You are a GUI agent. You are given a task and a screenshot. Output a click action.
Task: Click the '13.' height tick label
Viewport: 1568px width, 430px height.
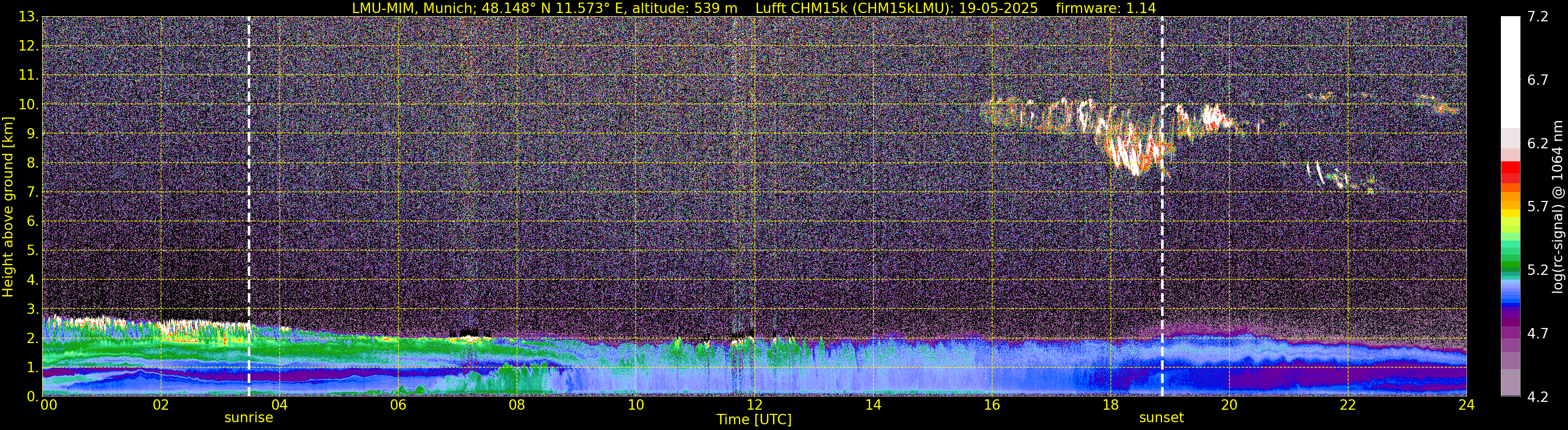pyautogui.click(x=29, y=17)
